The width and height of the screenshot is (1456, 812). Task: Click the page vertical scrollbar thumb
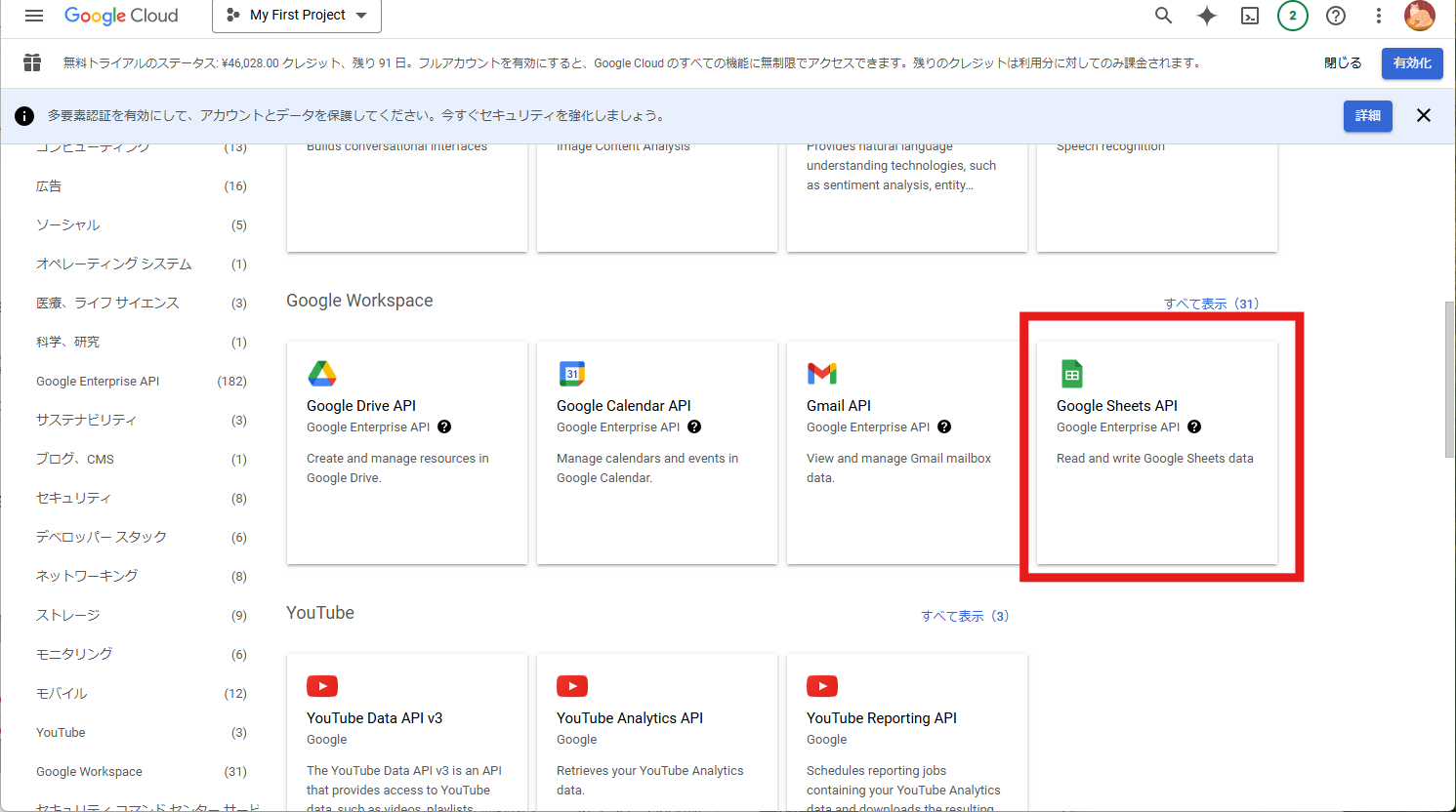point(1449,379)
